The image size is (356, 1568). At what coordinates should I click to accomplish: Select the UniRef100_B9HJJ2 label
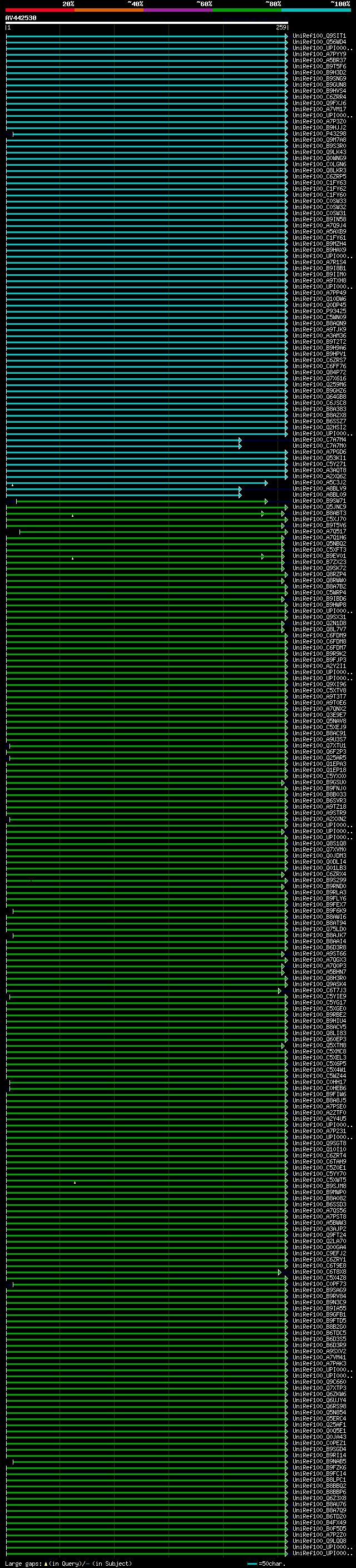[x=319, y=128]
